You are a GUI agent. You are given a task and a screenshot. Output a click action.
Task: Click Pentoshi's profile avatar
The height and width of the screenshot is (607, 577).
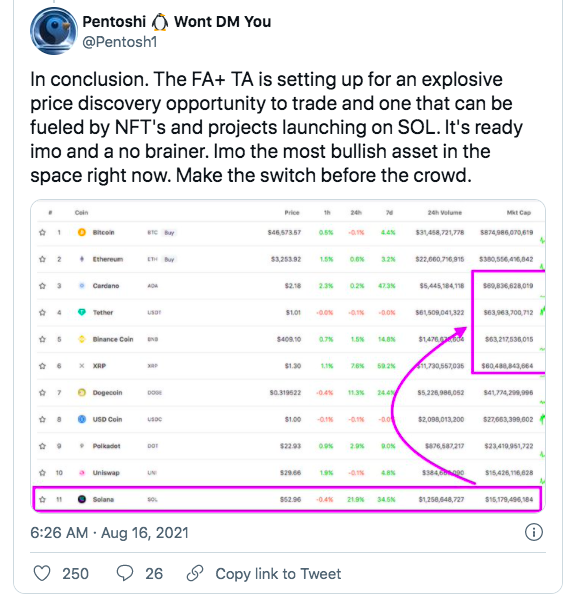54,31
